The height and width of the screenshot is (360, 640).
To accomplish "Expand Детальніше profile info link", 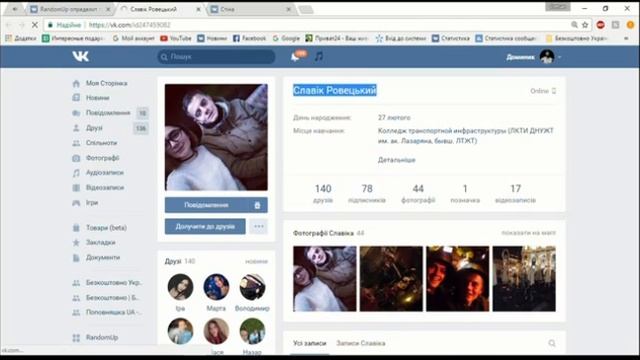I will [x=396, y=160].
